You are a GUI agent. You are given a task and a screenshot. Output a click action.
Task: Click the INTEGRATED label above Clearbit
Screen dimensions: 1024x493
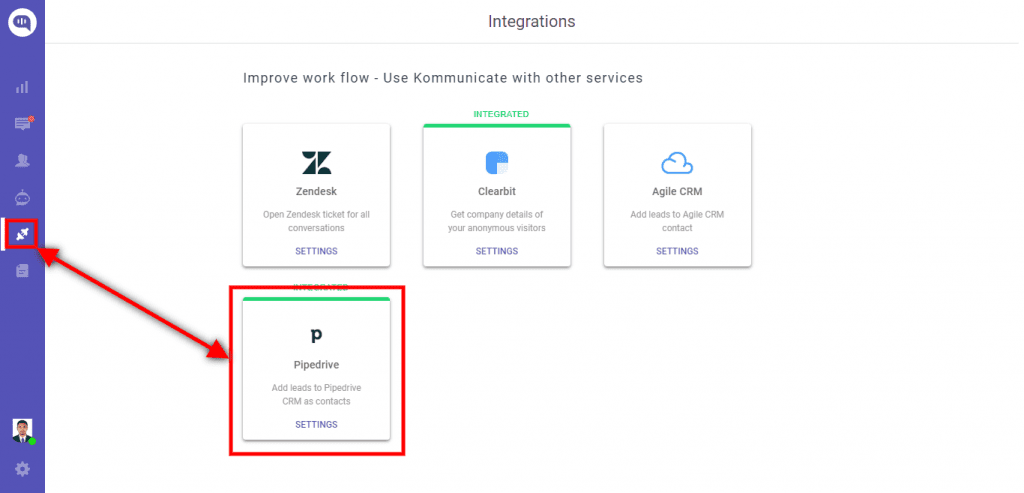tap(501, 114)
